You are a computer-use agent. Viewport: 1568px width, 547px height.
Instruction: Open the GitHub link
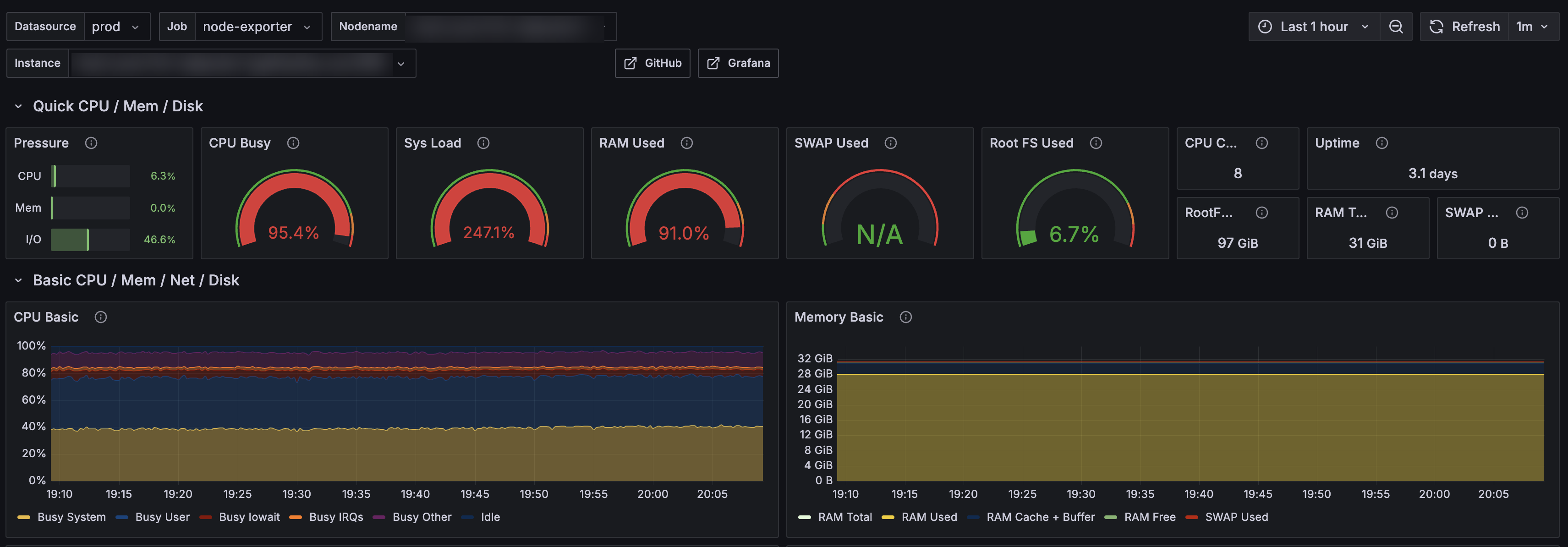[652, 63]
